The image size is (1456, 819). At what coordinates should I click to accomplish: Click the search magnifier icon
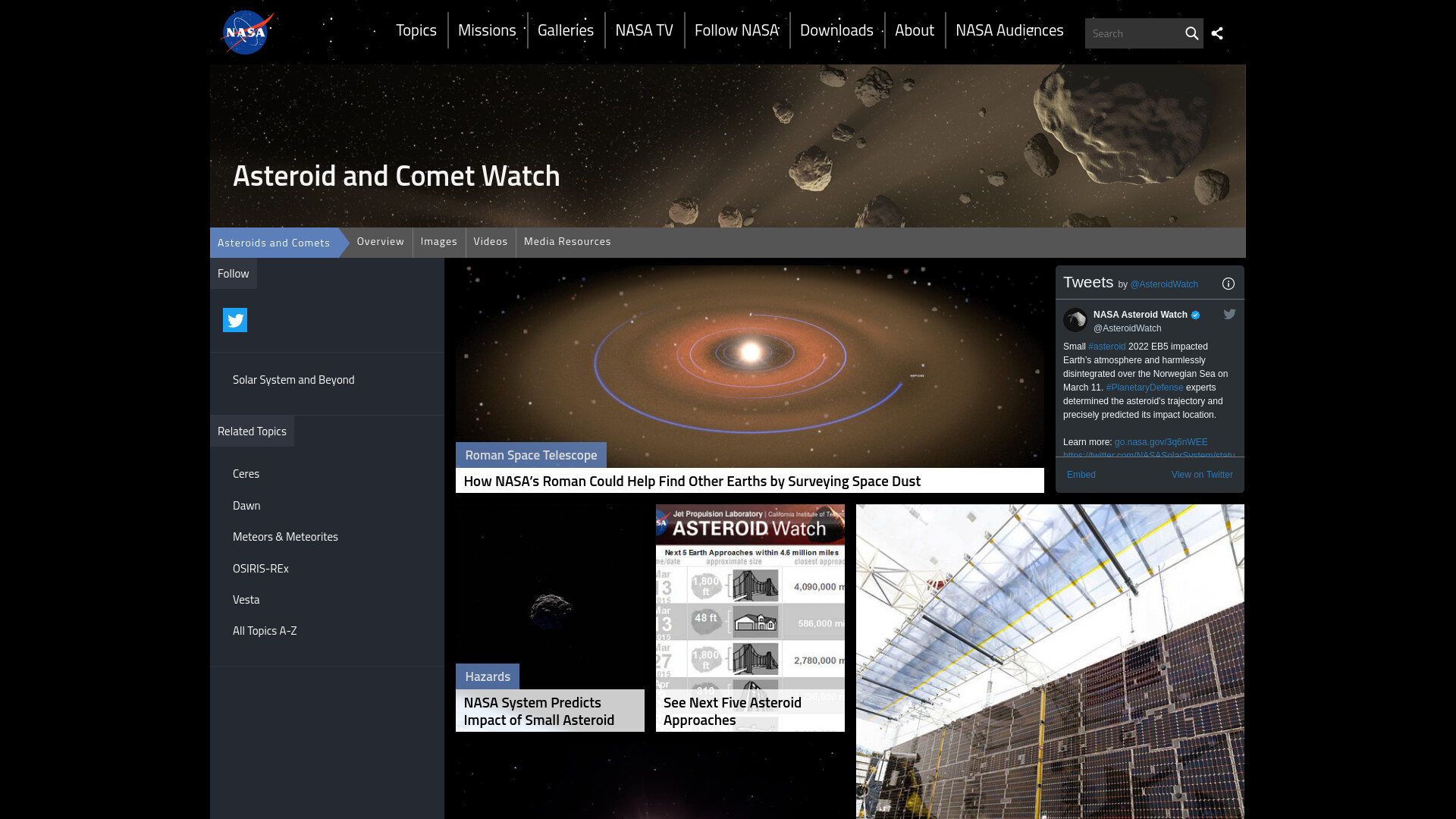click(x=1191, y=33)
